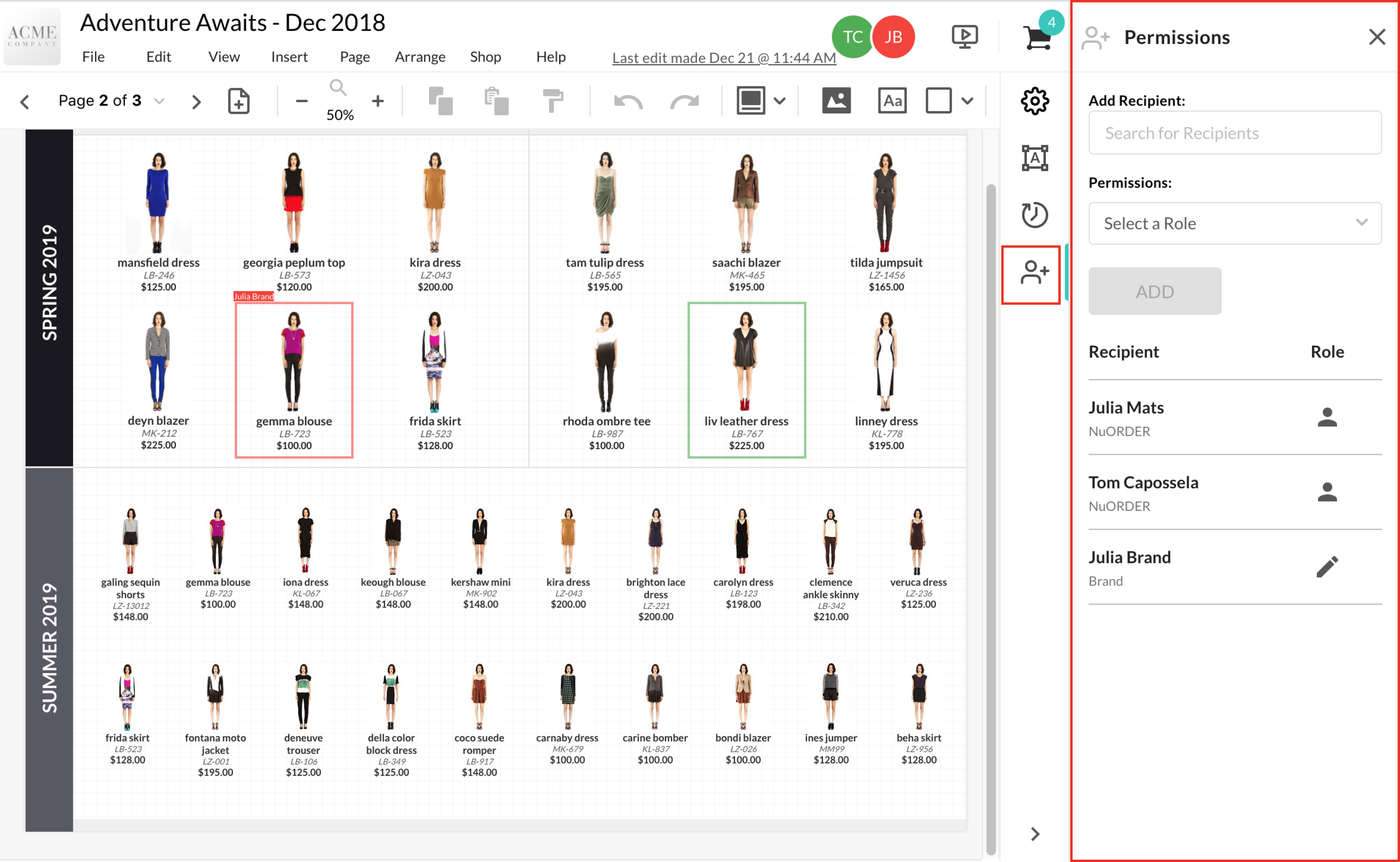Go to the previous page arrow
The width and height of the screenshot is (1400, 862).
(x=25, y=102)
